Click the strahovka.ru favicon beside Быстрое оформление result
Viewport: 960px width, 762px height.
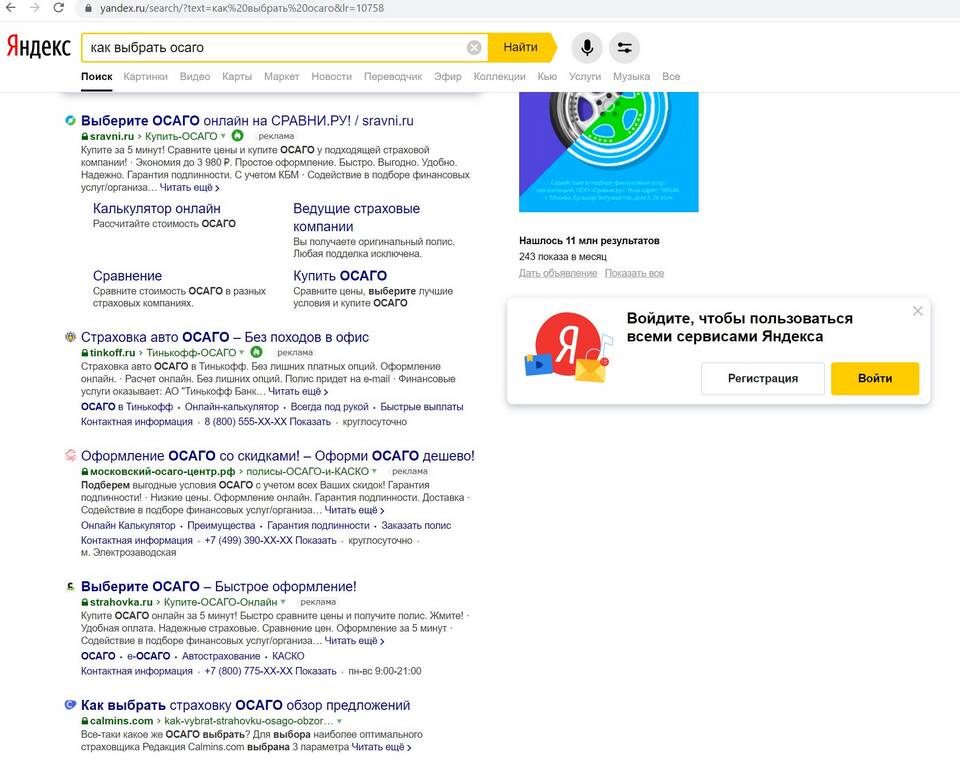70,586
